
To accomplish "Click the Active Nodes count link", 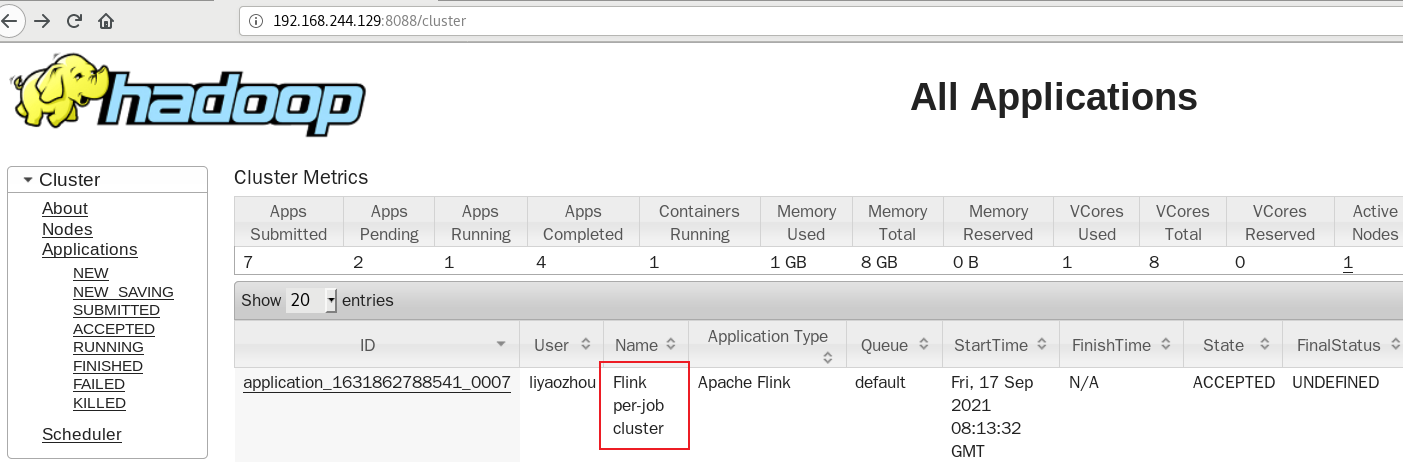I will coord(1348,263).
